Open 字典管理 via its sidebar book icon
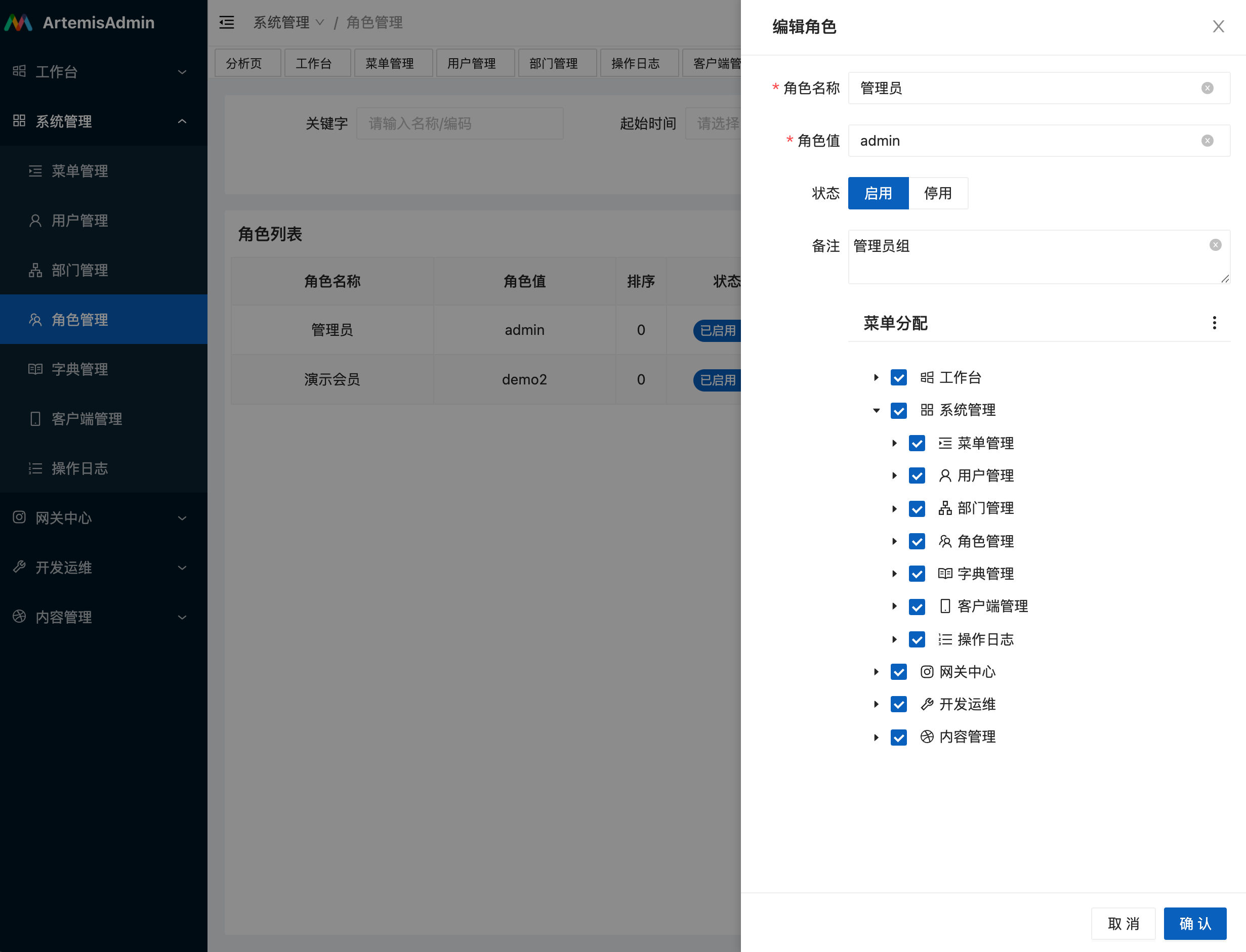The image size is (1246, 952). point(35,369)
